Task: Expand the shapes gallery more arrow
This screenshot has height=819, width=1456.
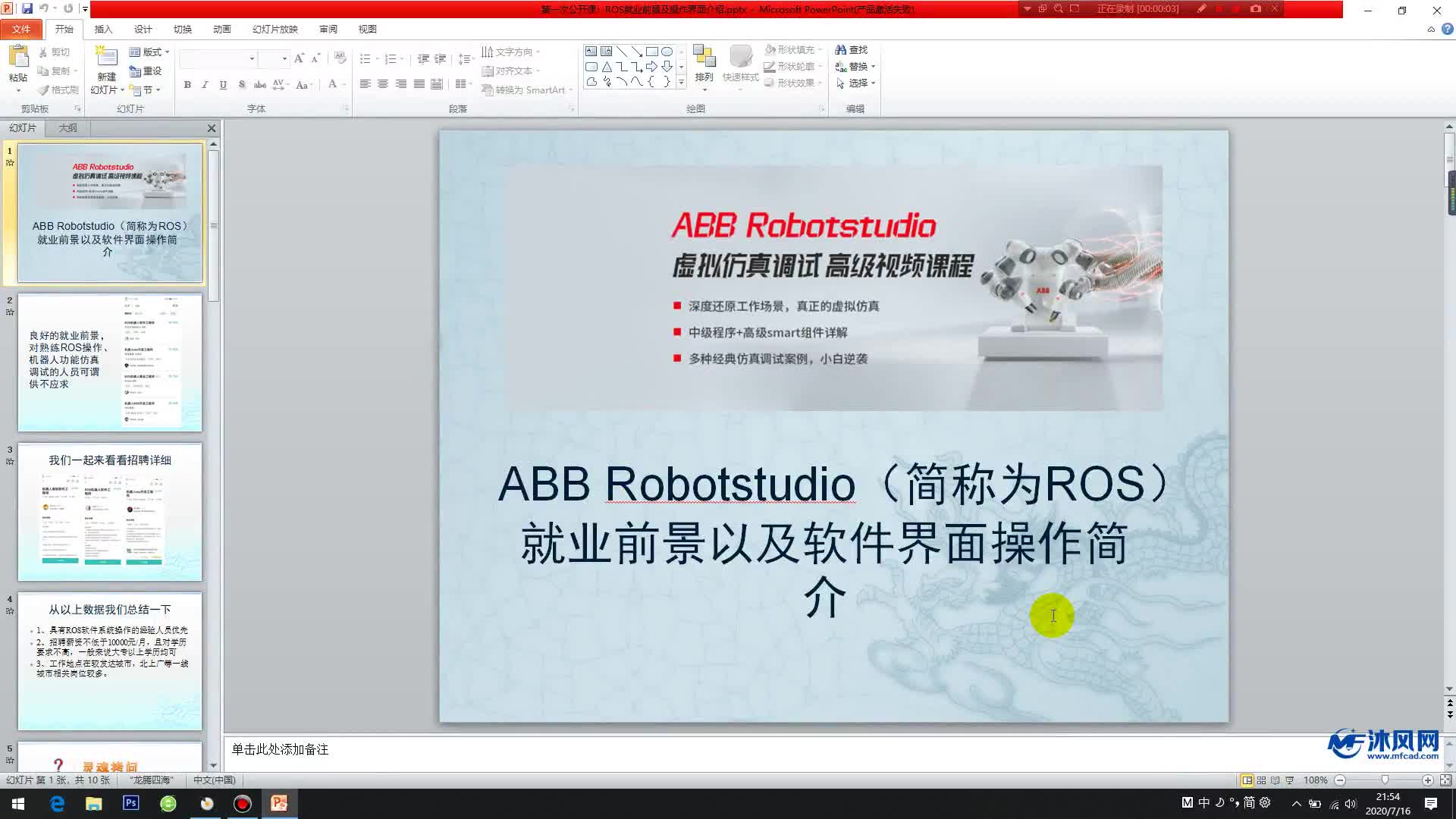Action: point(681,82)
